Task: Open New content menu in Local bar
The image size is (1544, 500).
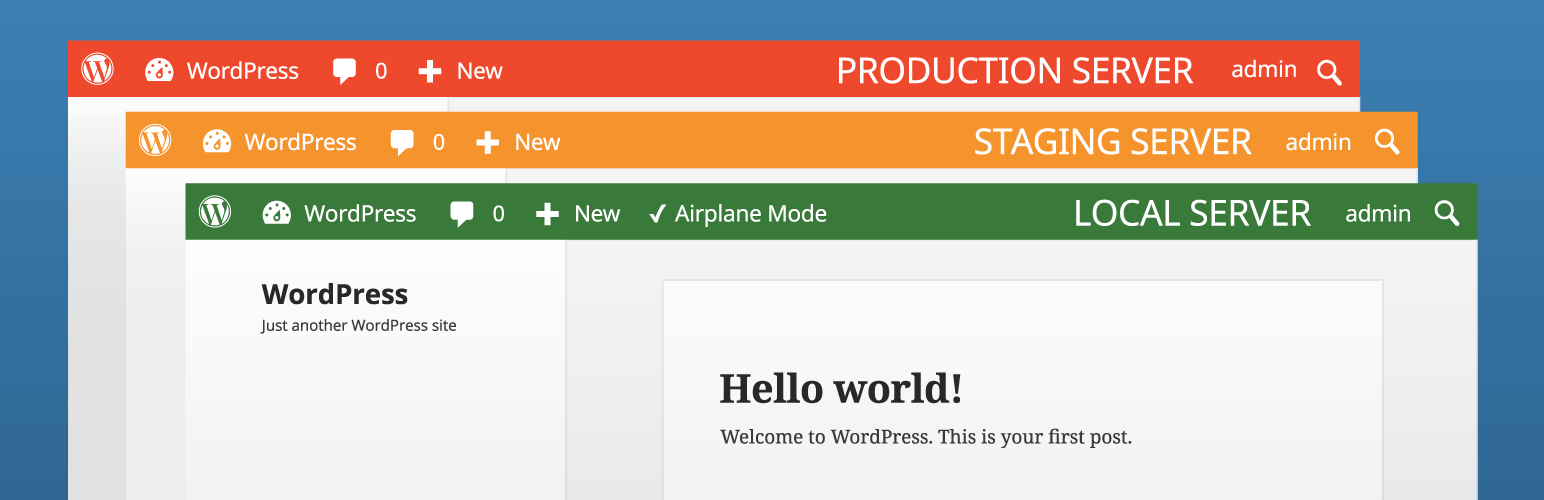Action: coord(597,214)
